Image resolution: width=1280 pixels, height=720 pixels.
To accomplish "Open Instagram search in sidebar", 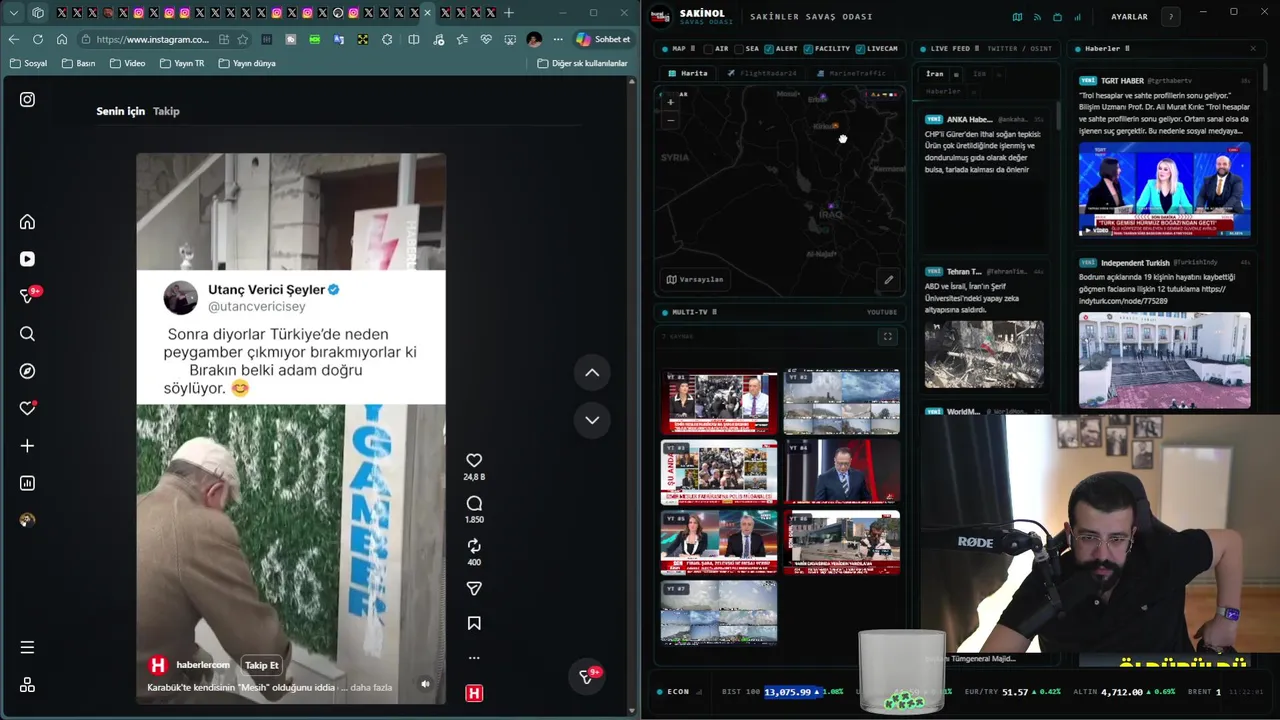I will click(x=27, y=334).
